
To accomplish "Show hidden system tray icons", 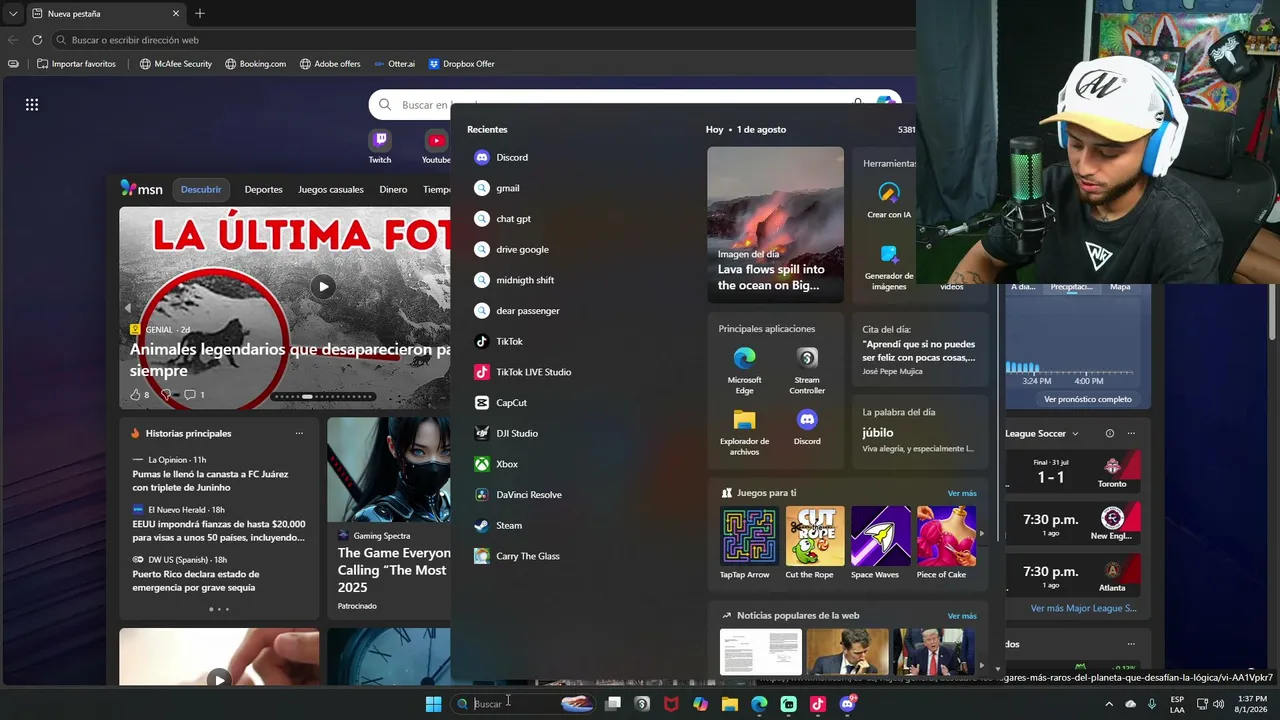I will point(1108,704).
